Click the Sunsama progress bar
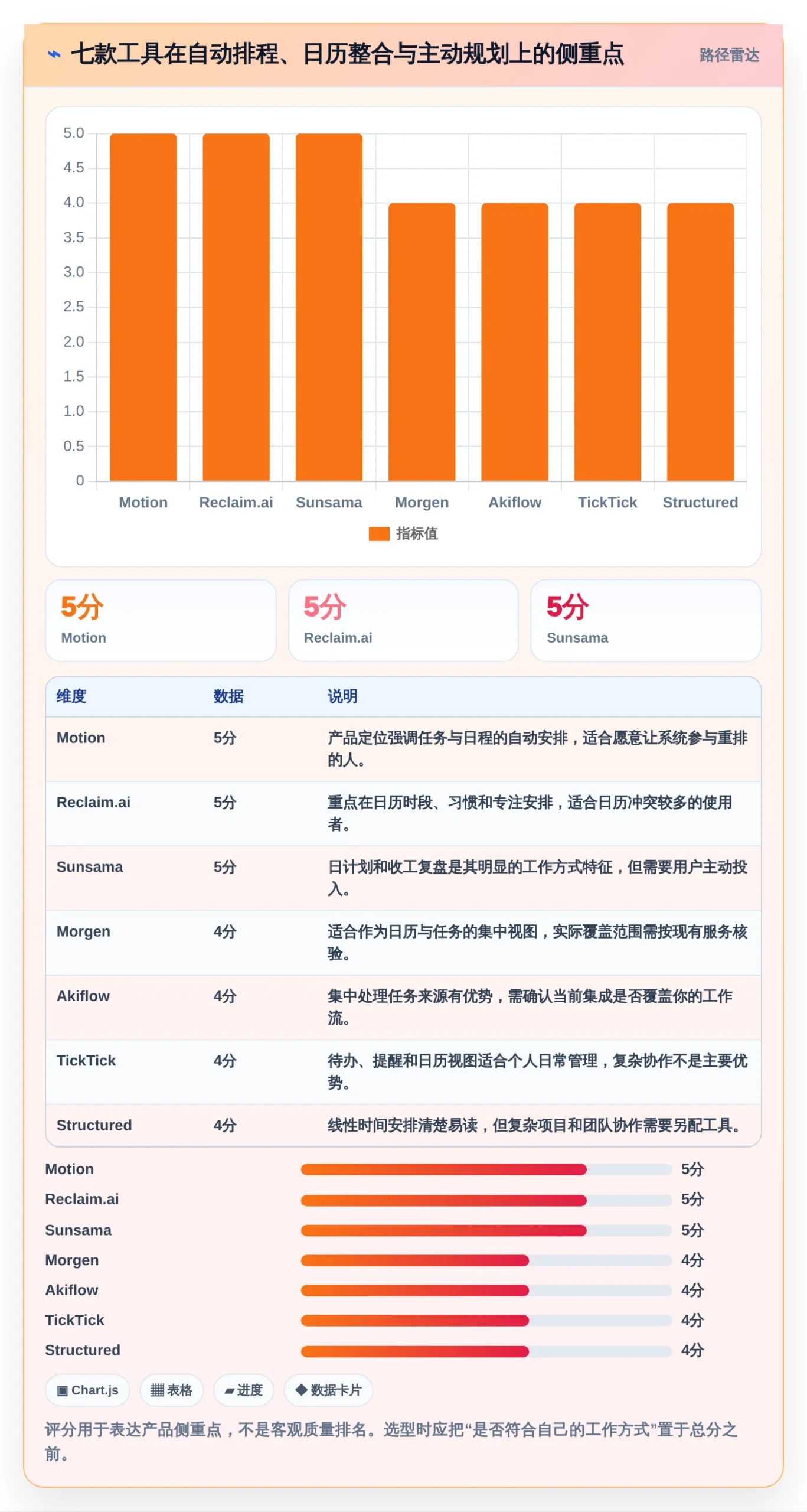807x1512 pixels. click(486, 1230)
